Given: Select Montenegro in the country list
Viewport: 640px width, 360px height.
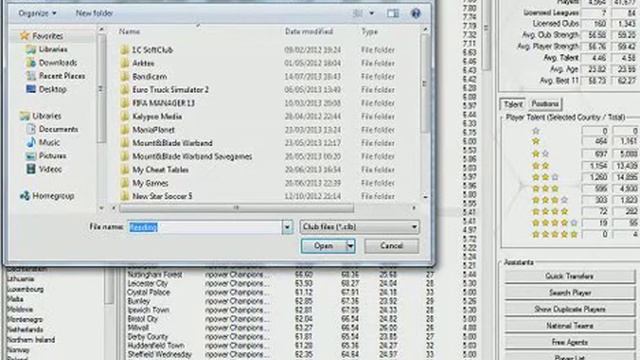Looking at the screenshot, I should click(x=24, y=319).
